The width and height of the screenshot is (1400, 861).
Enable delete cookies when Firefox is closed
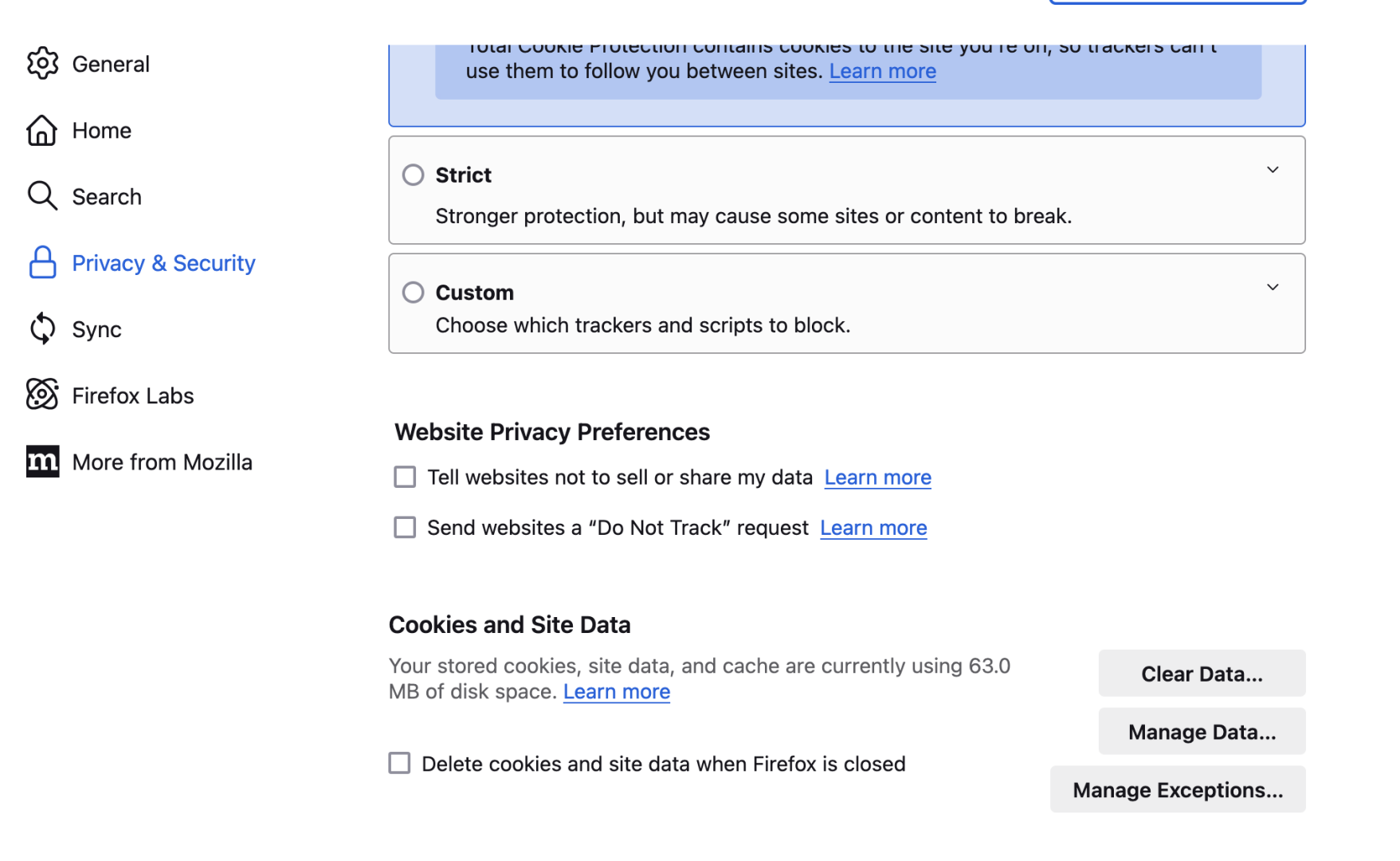coord(399,763)
